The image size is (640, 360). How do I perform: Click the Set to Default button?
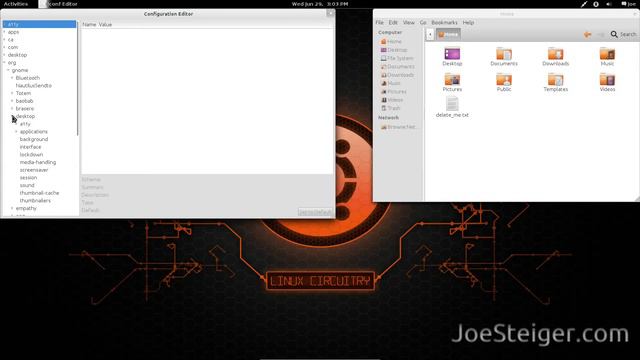click(315, 212)
